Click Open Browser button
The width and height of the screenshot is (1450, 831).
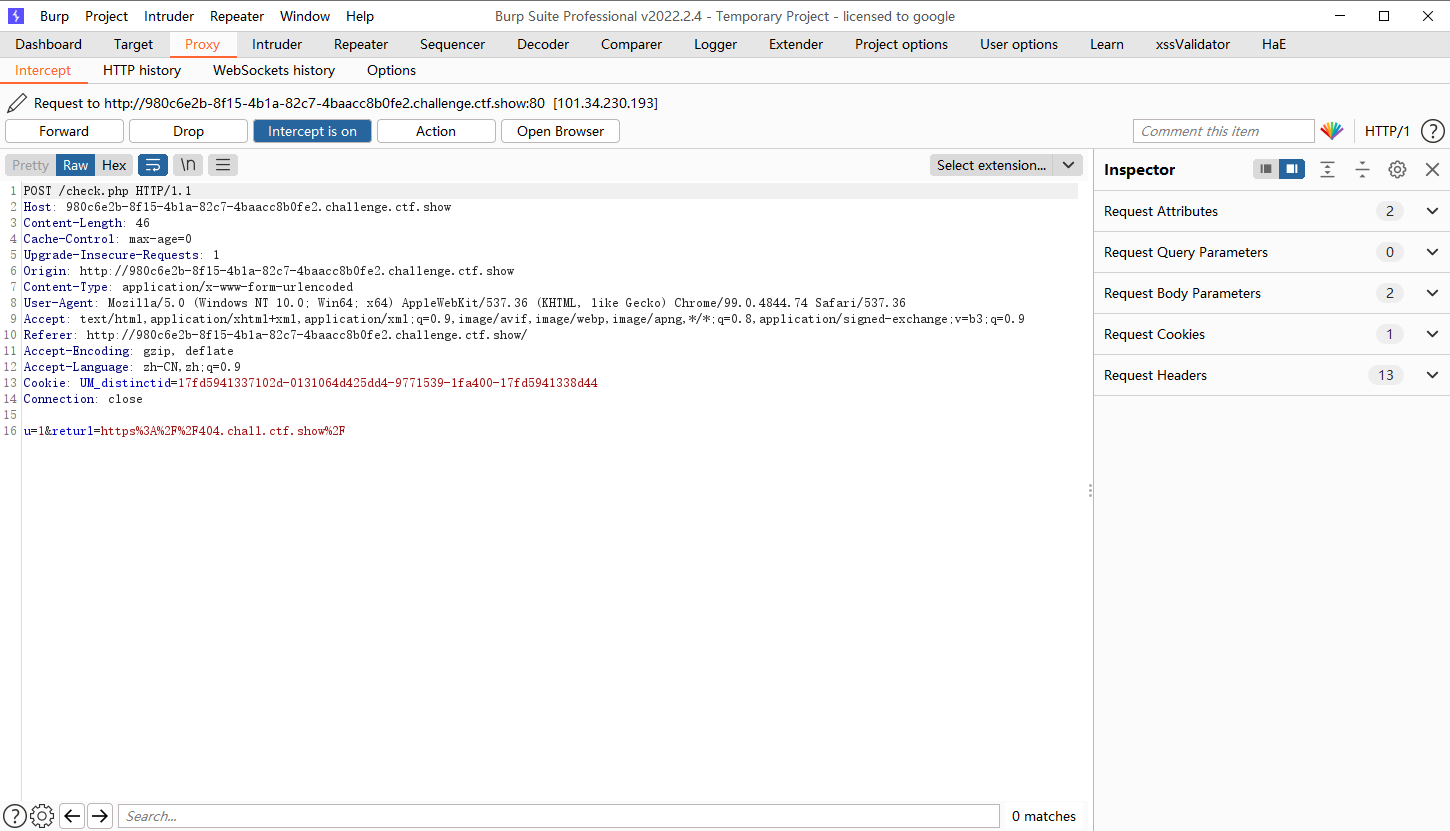pyautogui.click(x=560, y=131)
